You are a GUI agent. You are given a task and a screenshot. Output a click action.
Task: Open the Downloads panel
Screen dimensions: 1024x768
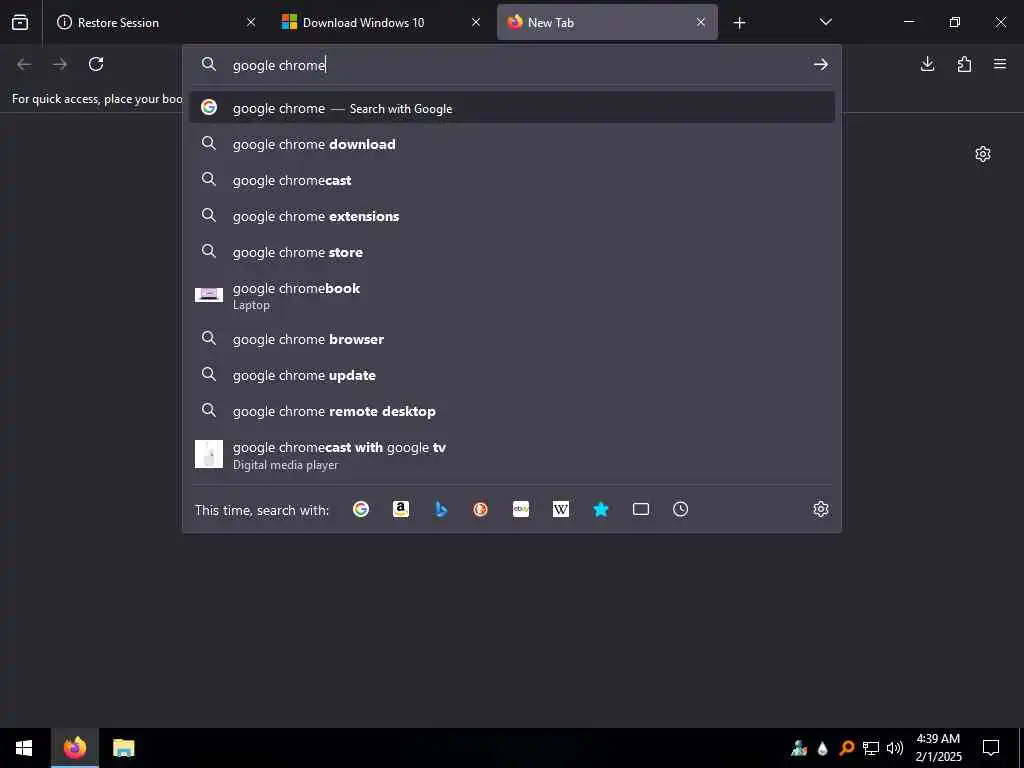click(x=927, y=64)
